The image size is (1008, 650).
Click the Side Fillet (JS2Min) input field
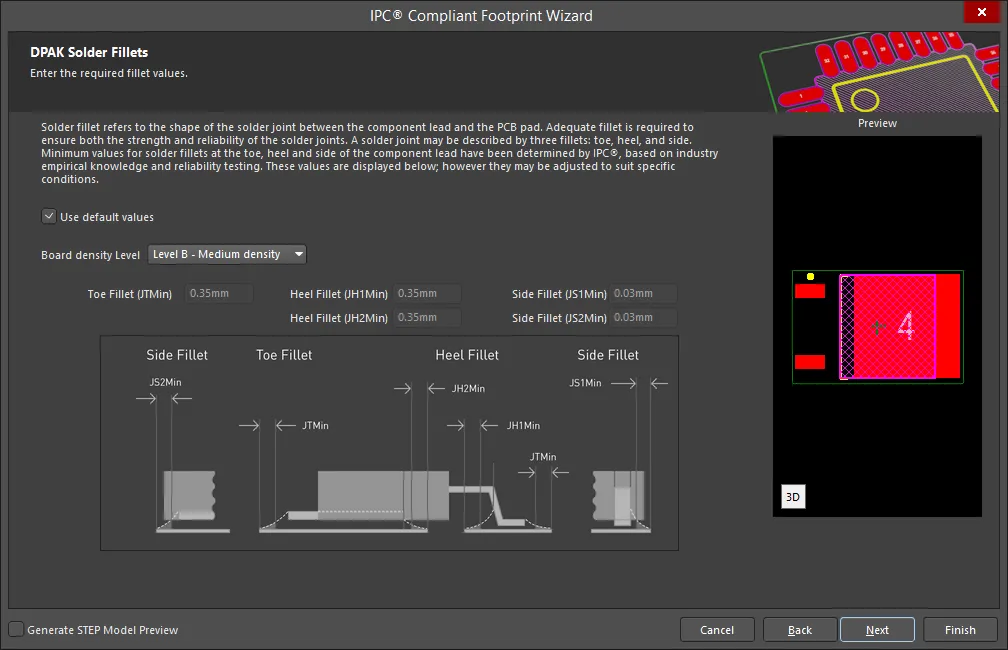click(644, 318)
